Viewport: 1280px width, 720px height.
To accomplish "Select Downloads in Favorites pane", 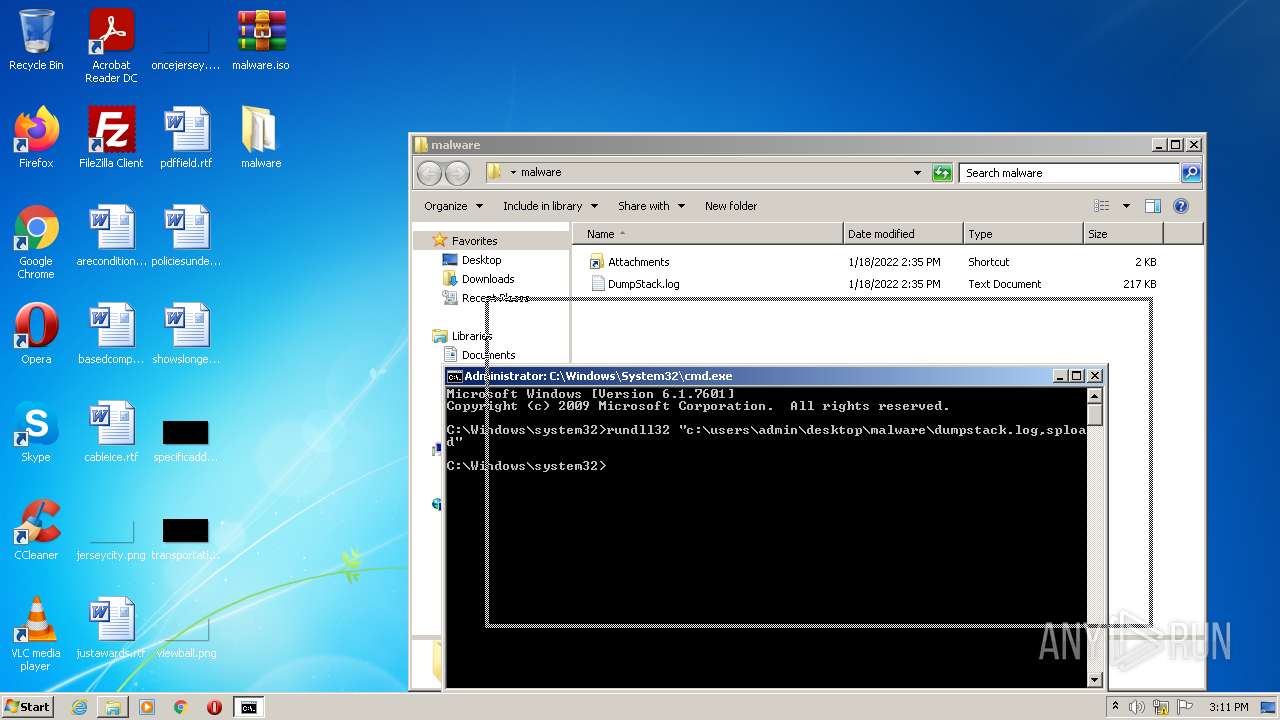I will (x=488, y=279).
